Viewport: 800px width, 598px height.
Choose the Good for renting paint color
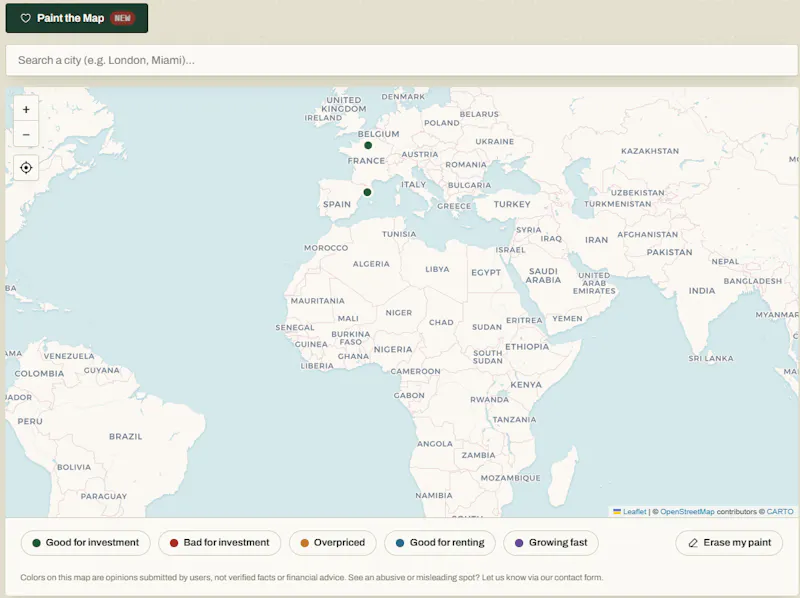(440, 543)
